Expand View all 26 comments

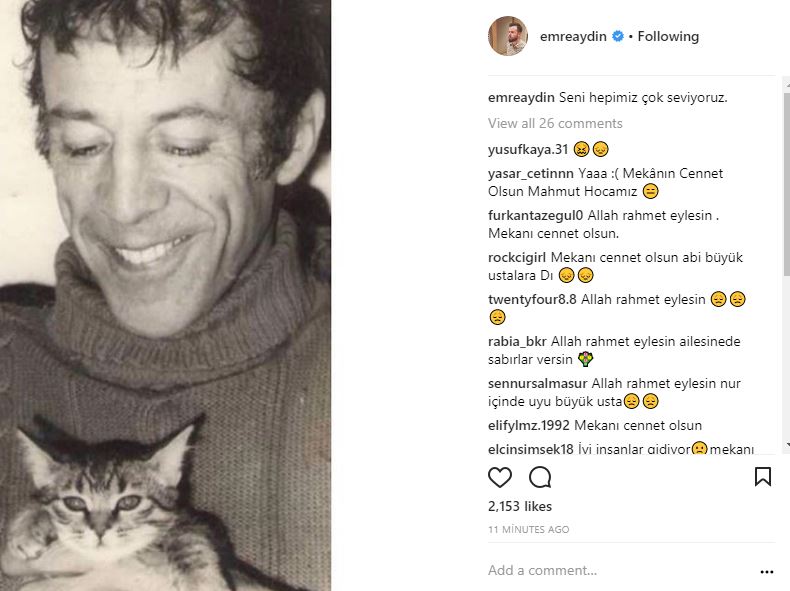click(555, 124)
